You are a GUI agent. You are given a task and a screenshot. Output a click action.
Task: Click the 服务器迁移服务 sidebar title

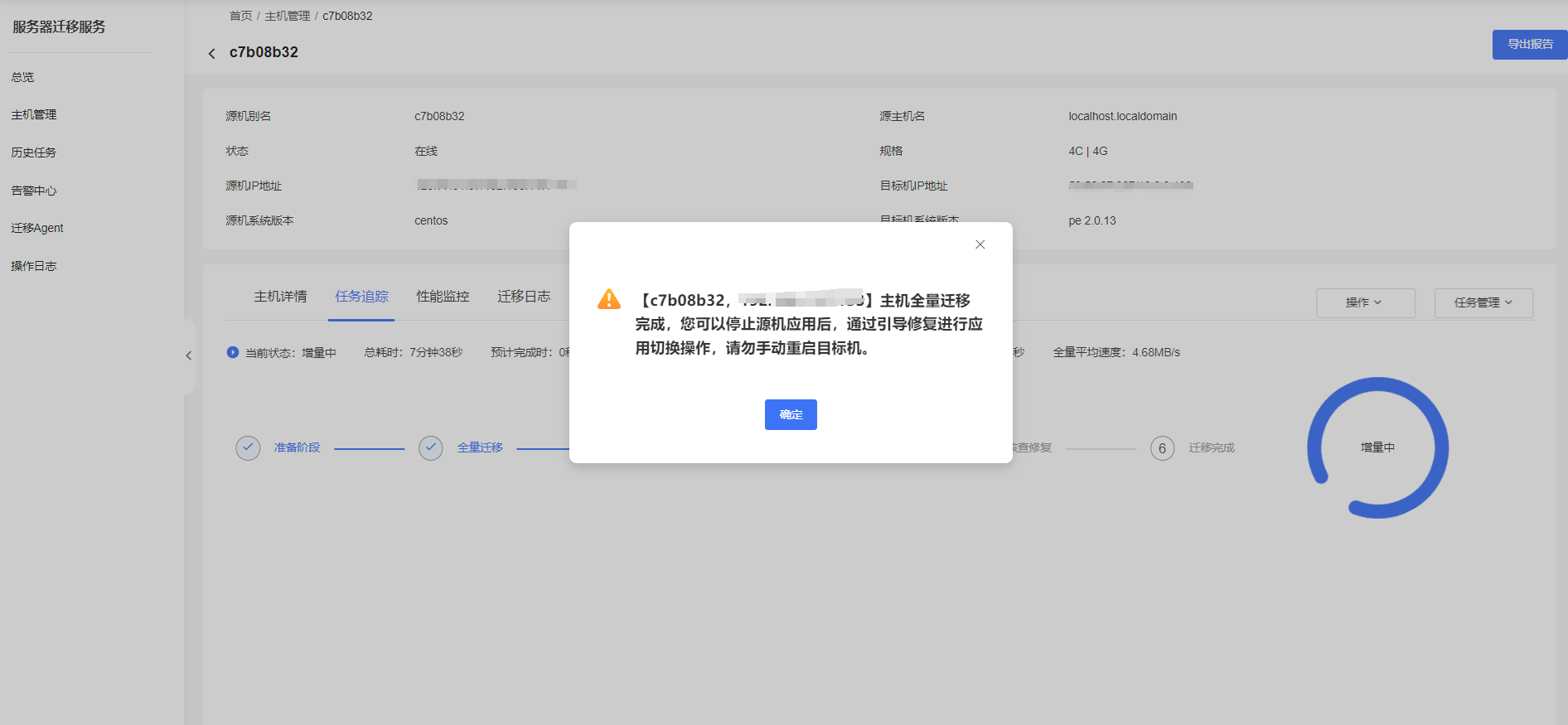pyautogui.click(x=59, y=27)
